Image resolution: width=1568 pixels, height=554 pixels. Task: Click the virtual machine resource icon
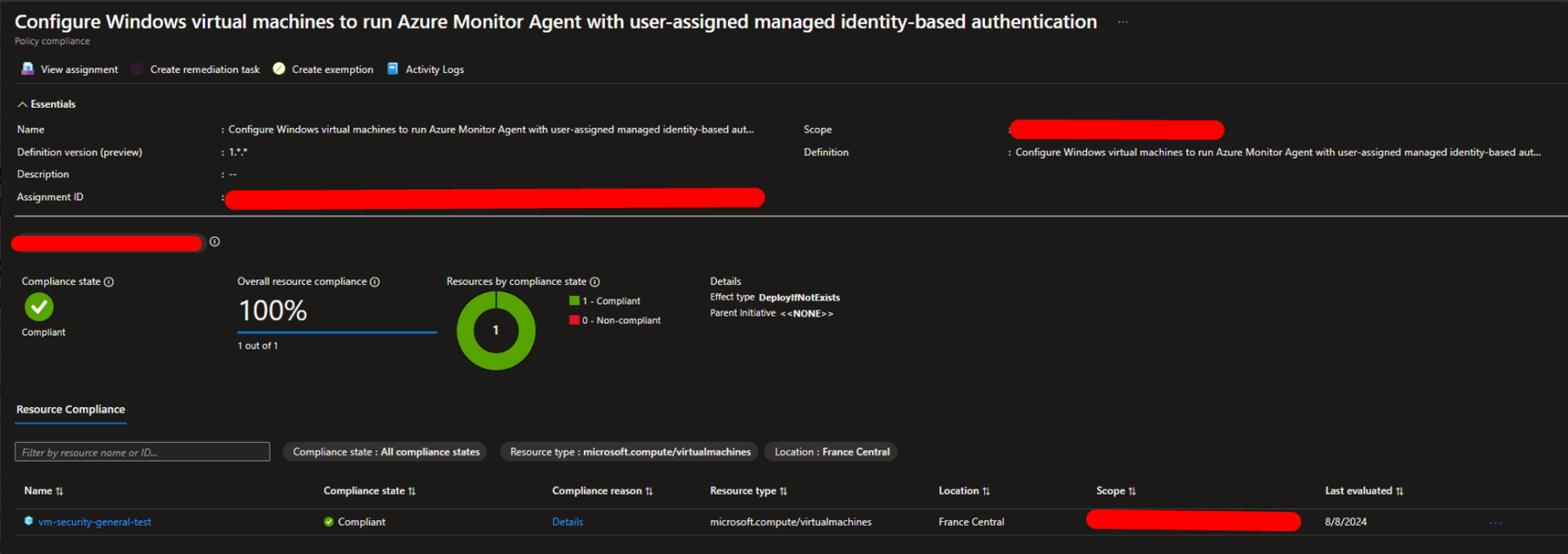tap(29, 522)
